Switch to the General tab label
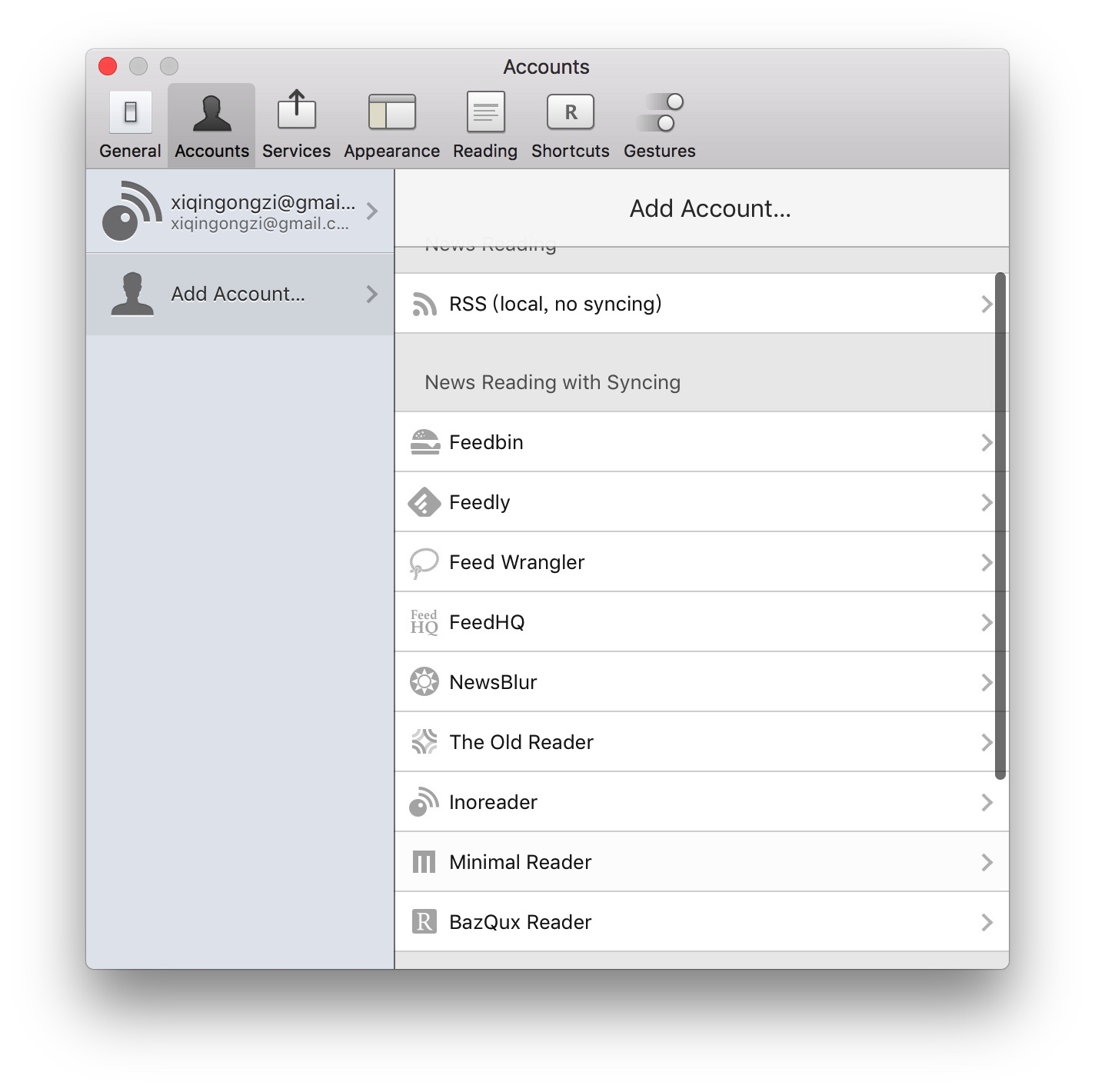This screenshot has width=1095, height=1092. pyautogui.click(x=130, y=151)
